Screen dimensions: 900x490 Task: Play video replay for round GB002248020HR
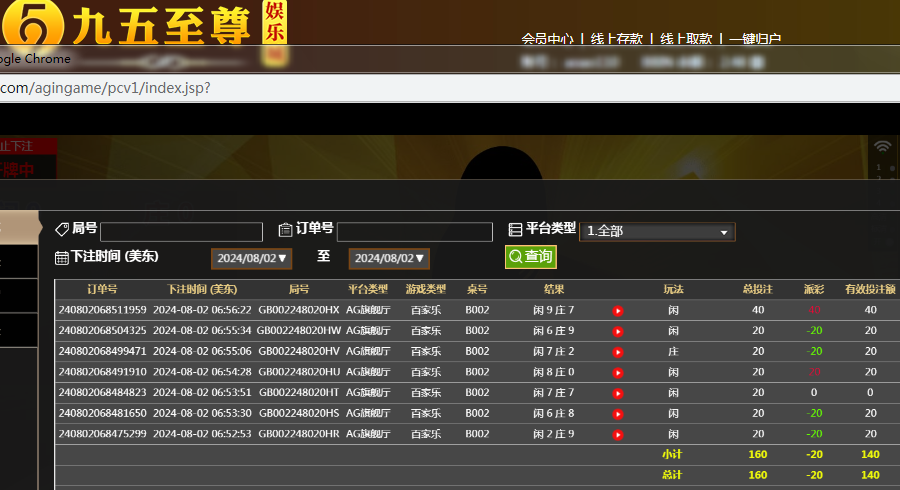tap(618, 435)
